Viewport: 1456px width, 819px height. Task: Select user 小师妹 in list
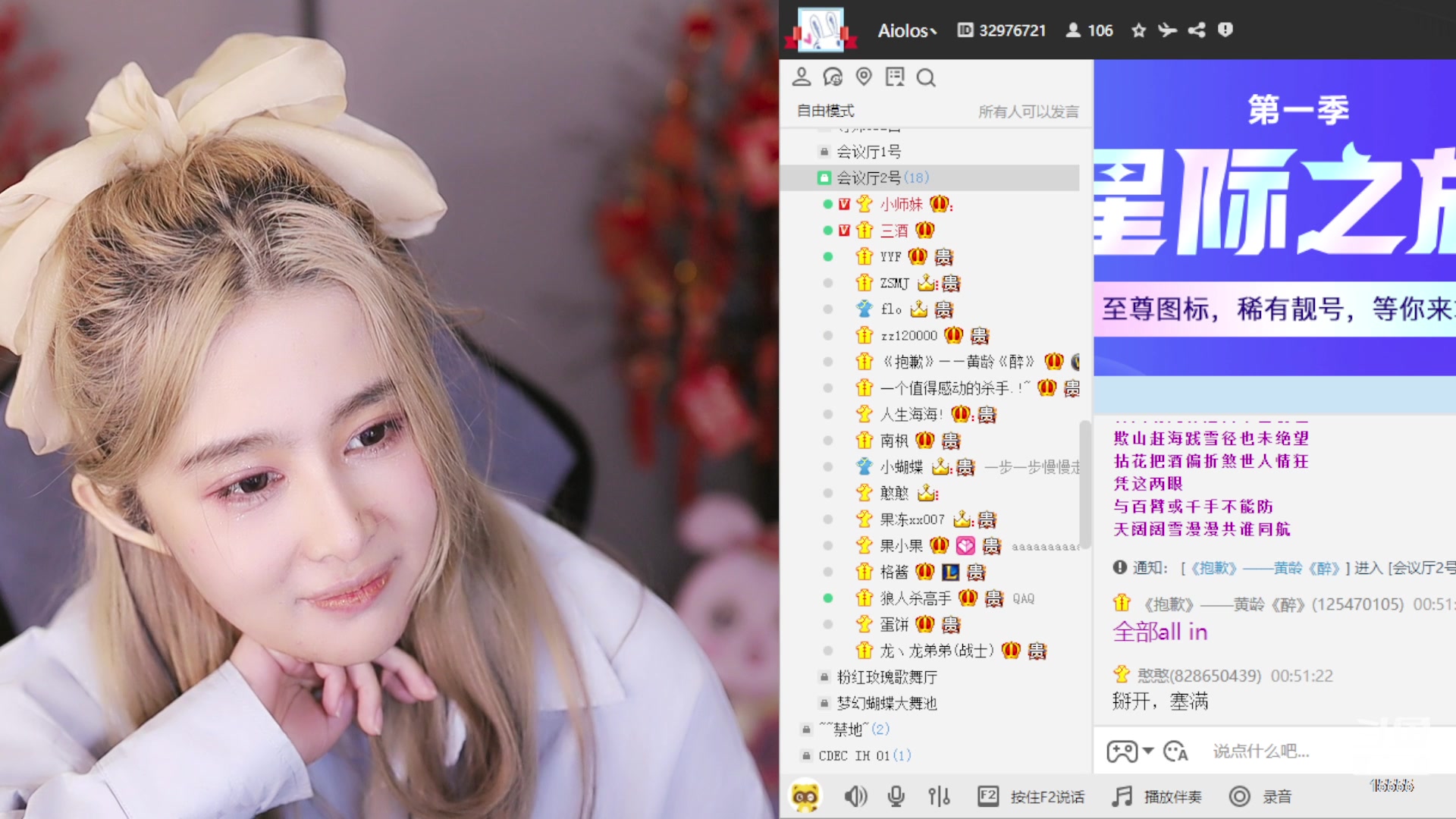click(x=901, y=204)
